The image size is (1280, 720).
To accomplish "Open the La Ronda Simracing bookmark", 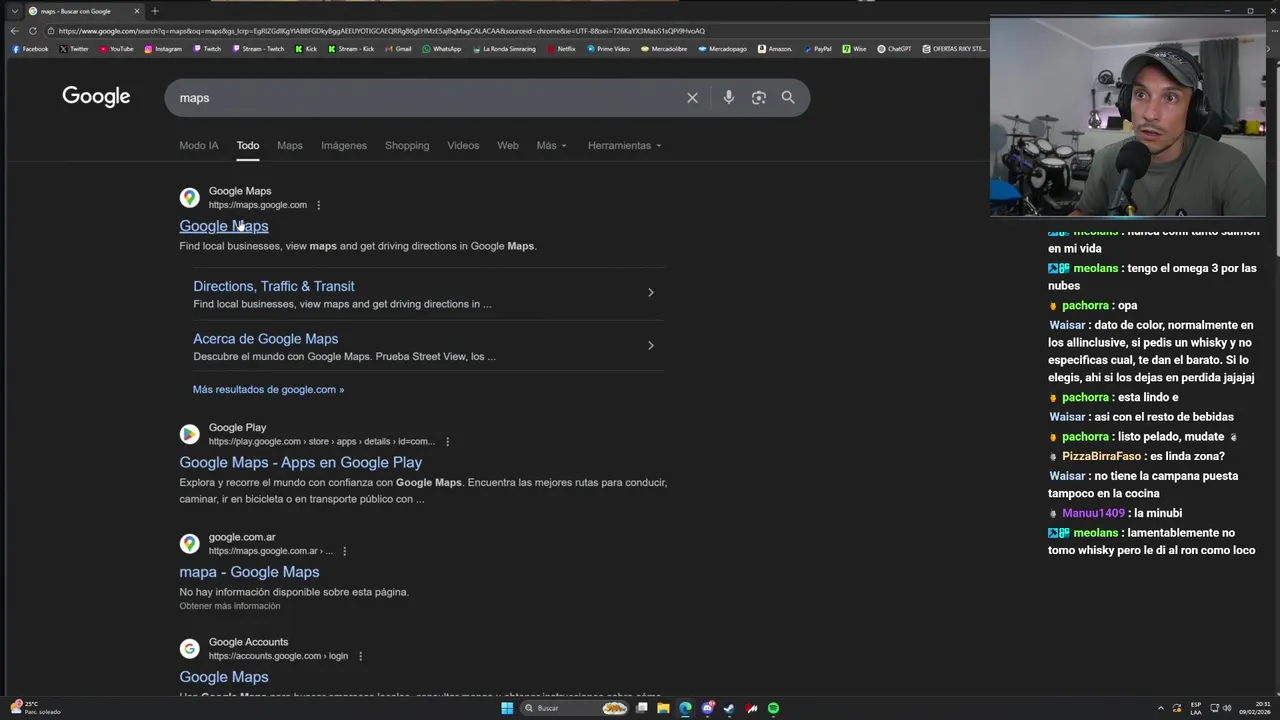I will click(503, 48).
